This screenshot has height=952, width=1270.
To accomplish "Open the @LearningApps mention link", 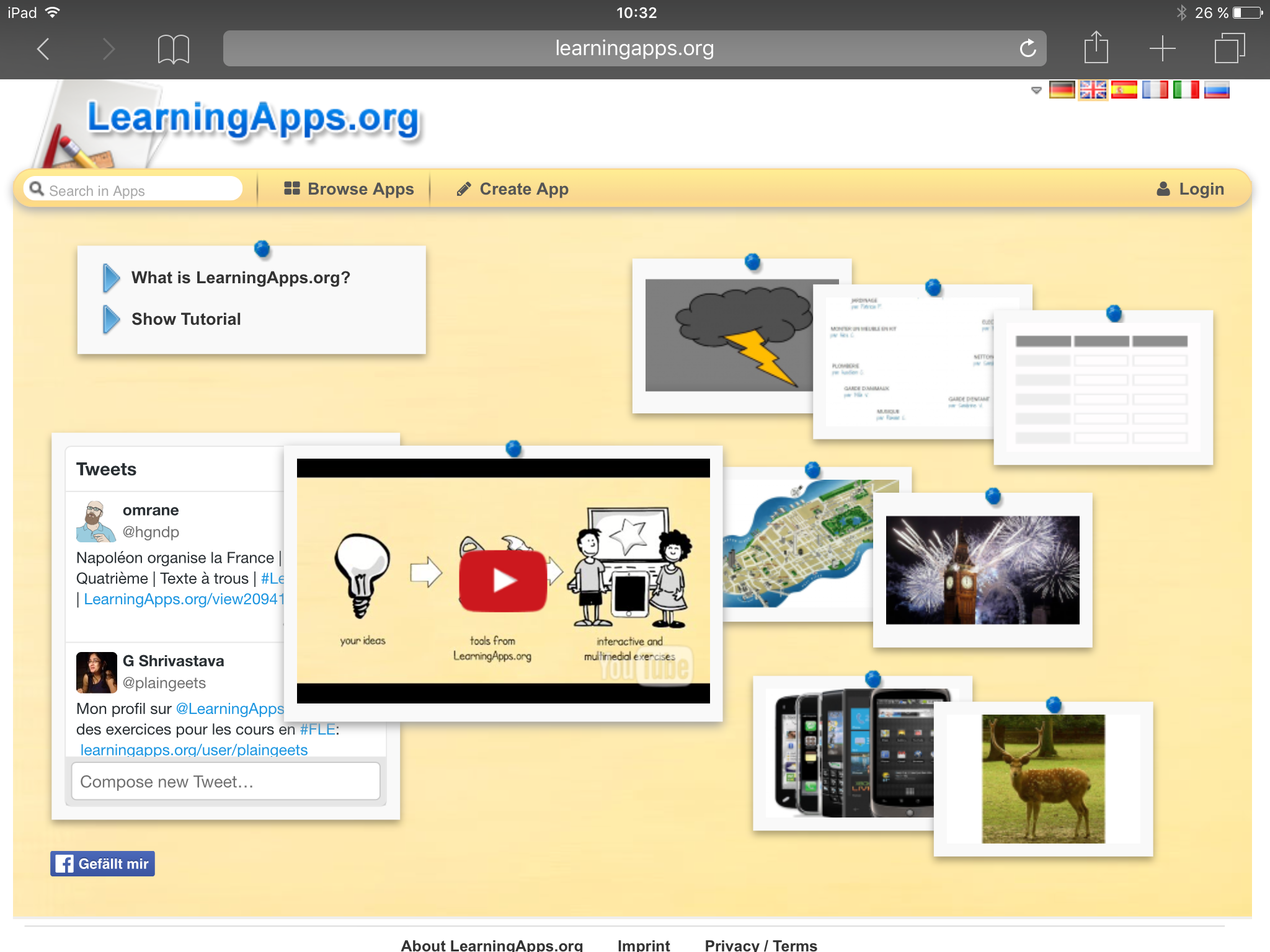I will pyautogui.click(x=229, y=708).
